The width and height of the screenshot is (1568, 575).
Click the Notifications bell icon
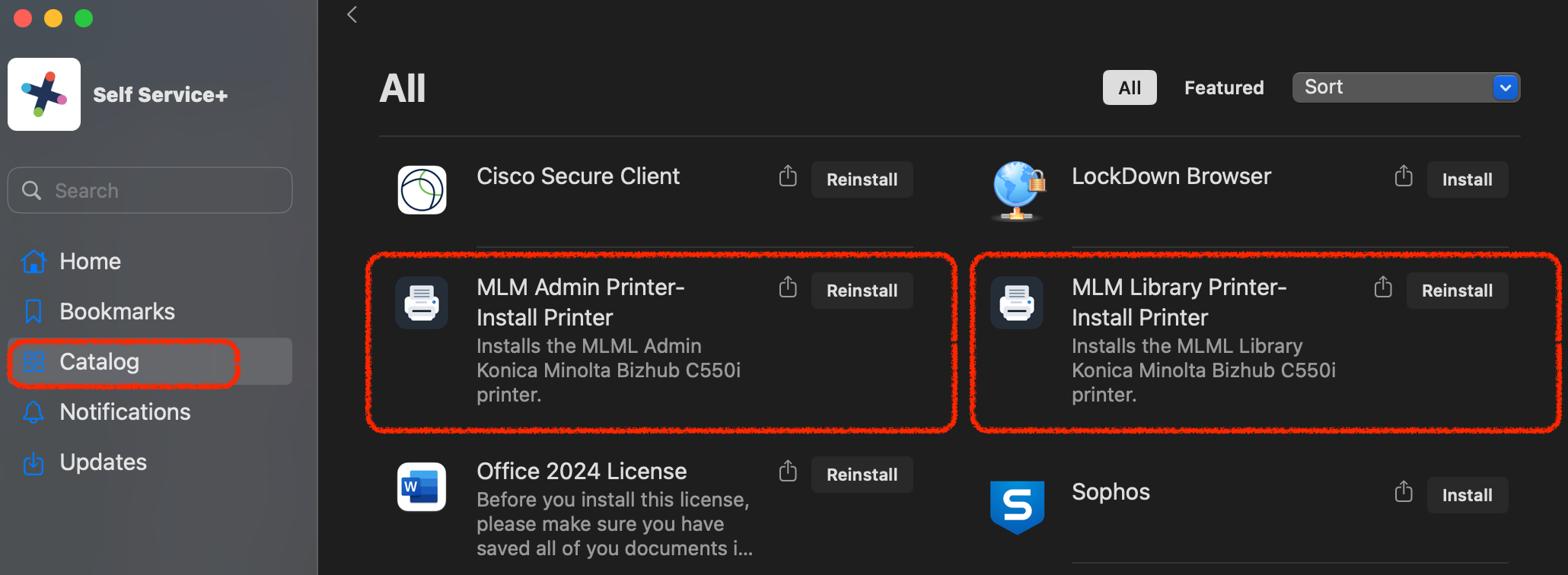(x=33, y=411)
